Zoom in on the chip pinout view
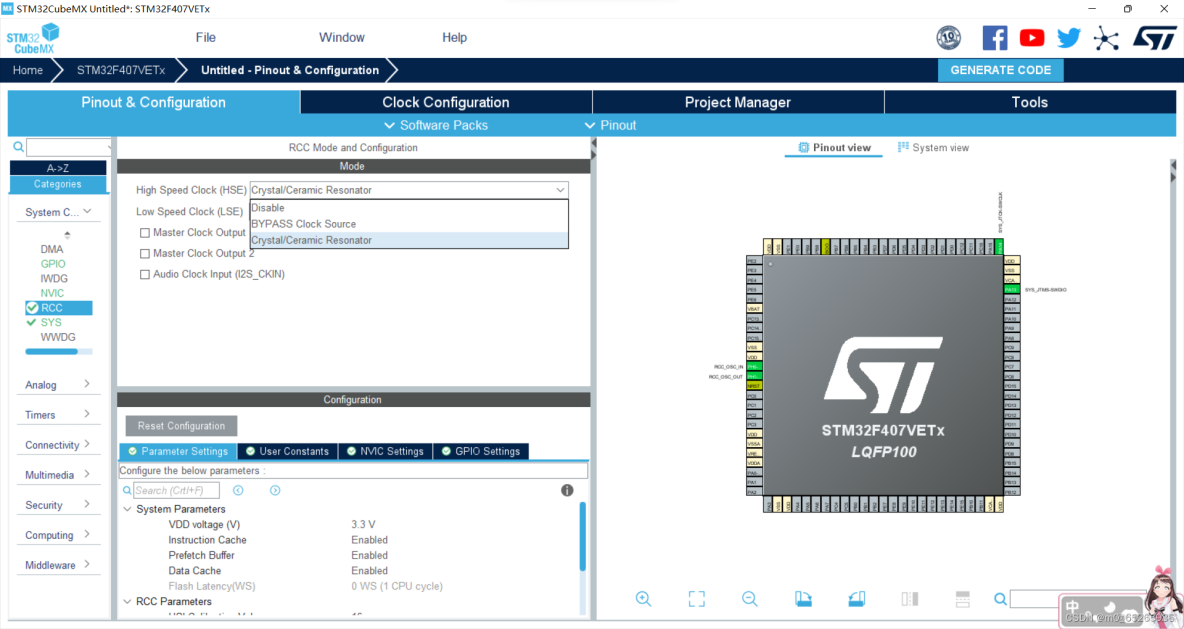The image size is (1184, 629). pos(643,598)
